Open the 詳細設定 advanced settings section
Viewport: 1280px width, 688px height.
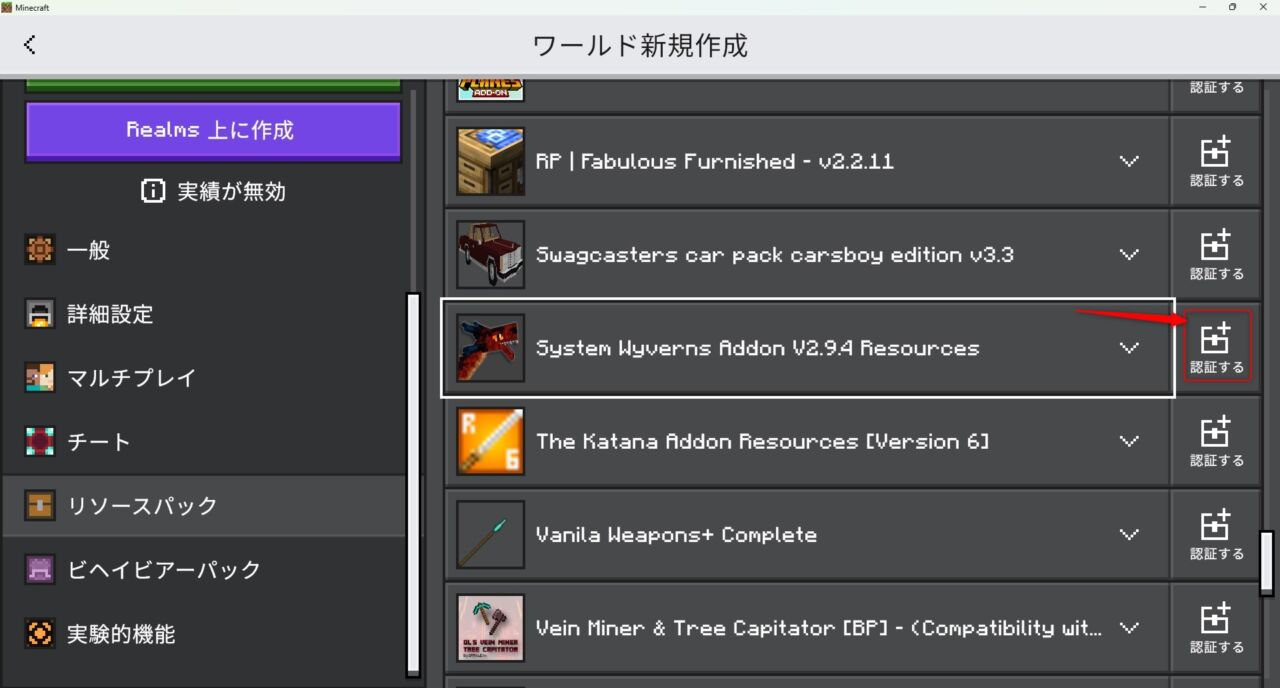pyautogui.click(x=40, y=314)
